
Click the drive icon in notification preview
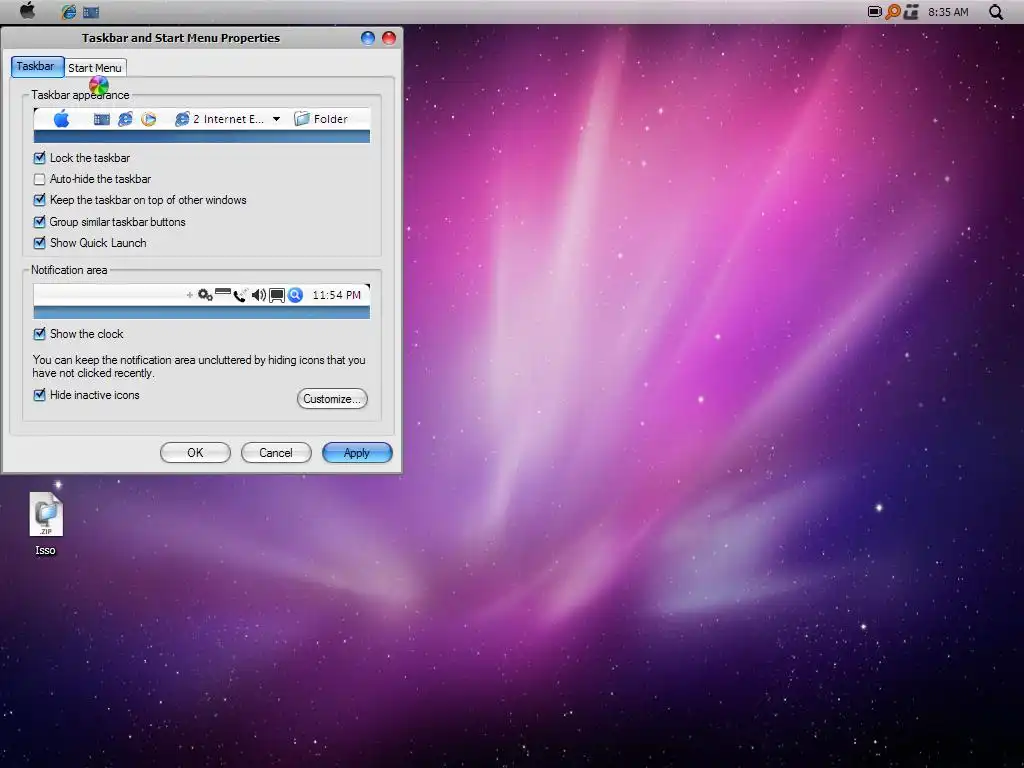(x=223, y=292)
